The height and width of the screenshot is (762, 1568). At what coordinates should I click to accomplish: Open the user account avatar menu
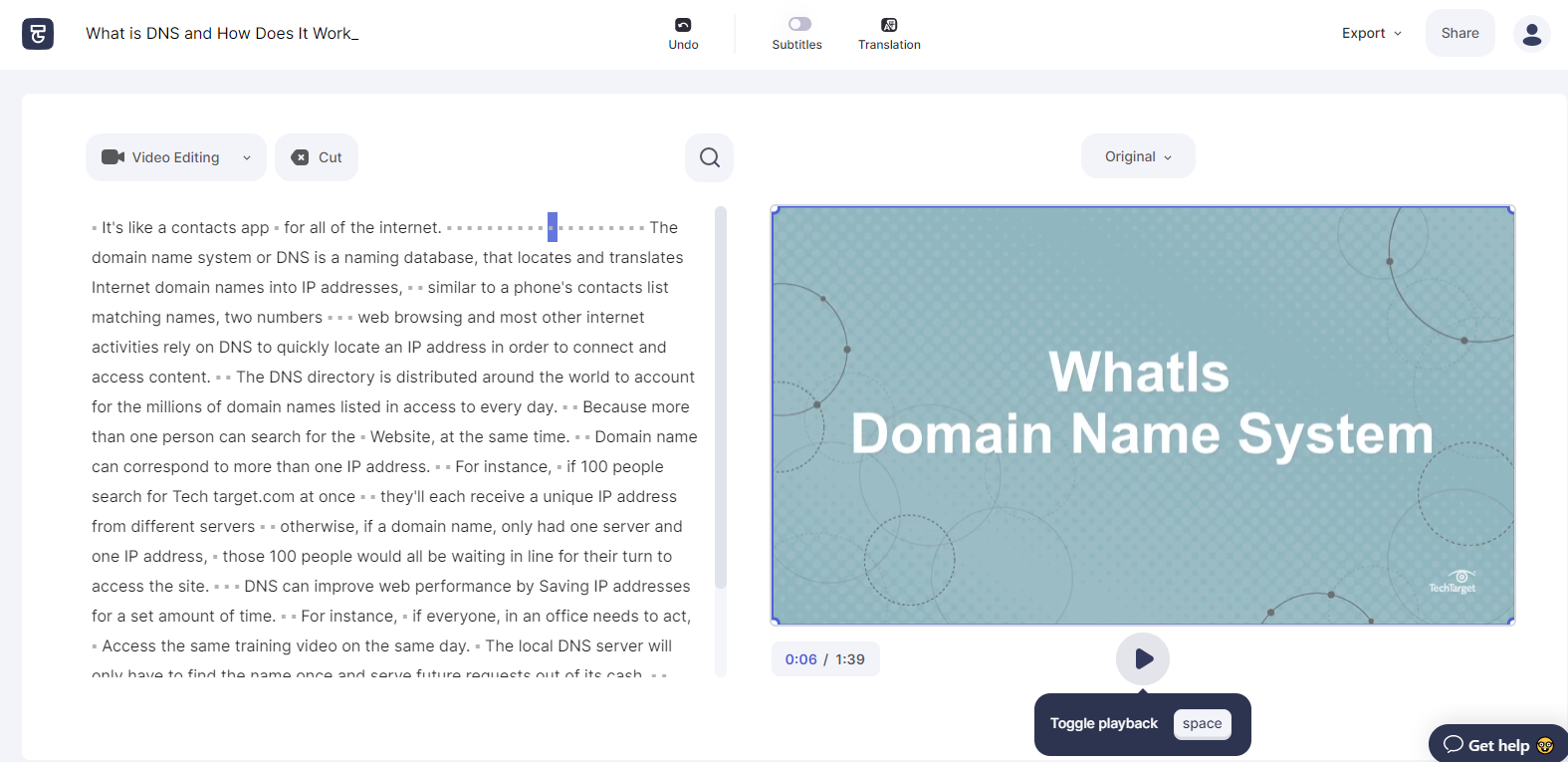click(1532, 34)
